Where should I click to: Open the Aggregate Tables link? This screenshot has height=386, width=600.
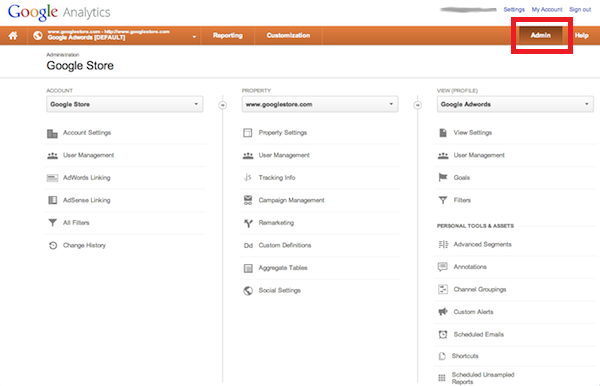(283, 268)
